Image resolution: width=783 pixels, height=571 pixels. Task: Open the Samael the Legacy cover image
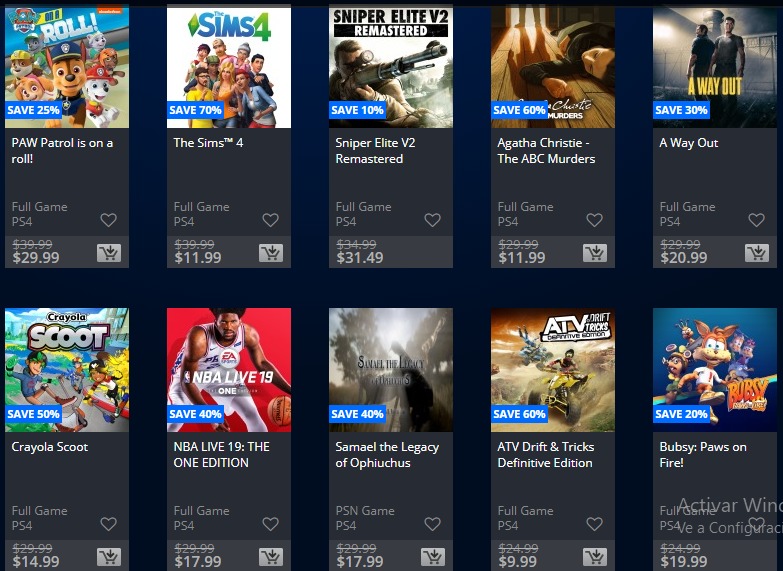click(391, 370)
